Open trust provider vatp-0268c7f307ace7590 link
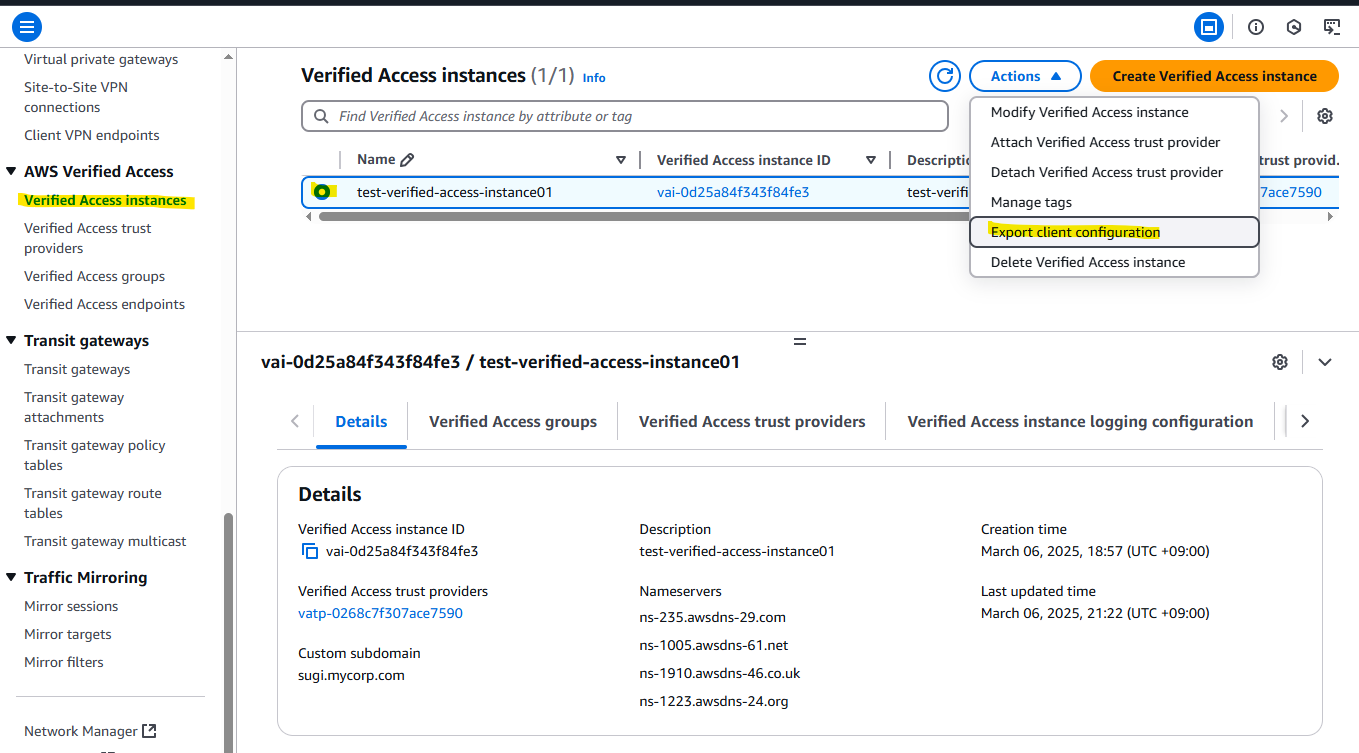This screenshot has height=753, width=1359. tap(380, 613)
